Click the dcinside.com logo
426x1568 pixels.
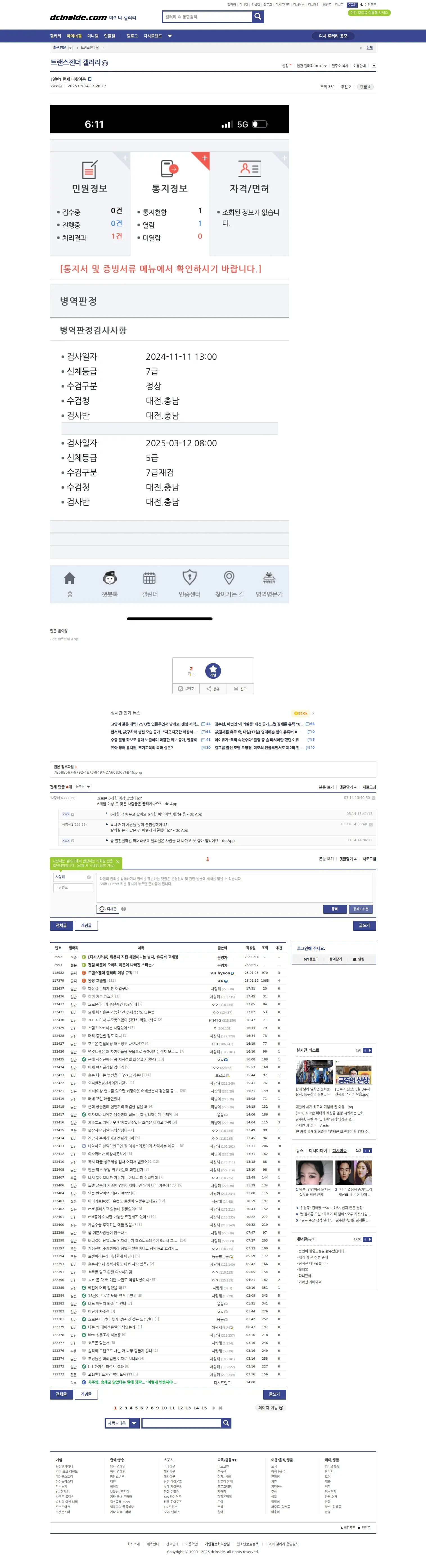78,18
